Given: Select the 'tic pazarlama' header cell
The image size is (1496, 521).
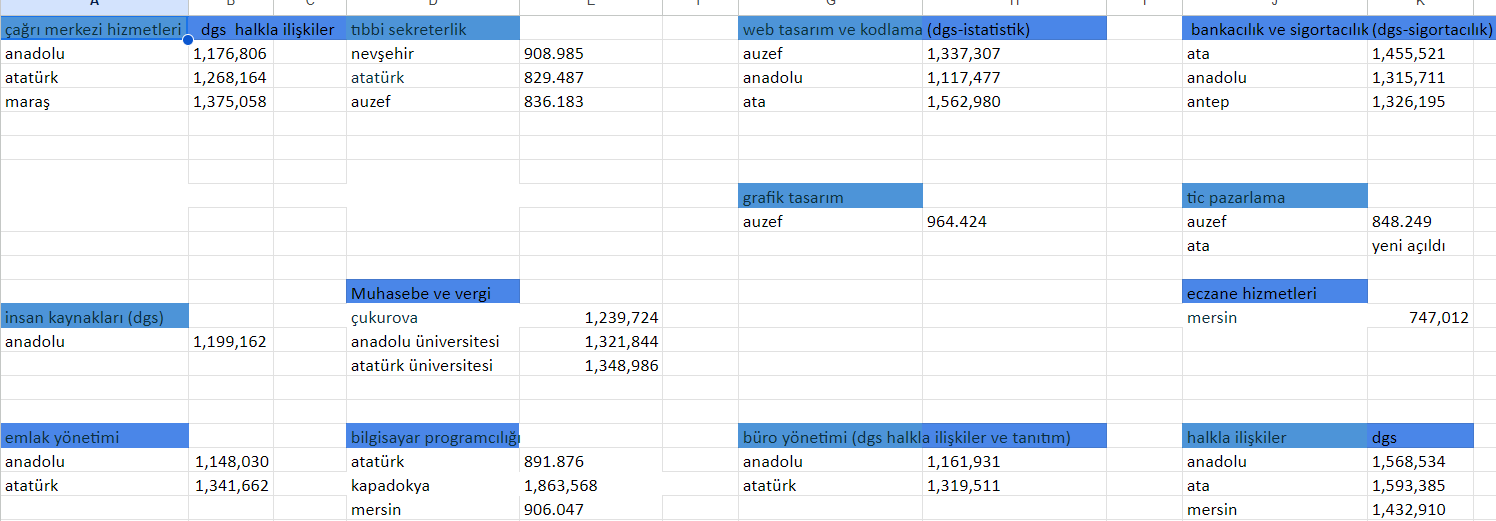Looking at the screenshot, I should point(1274,197).
